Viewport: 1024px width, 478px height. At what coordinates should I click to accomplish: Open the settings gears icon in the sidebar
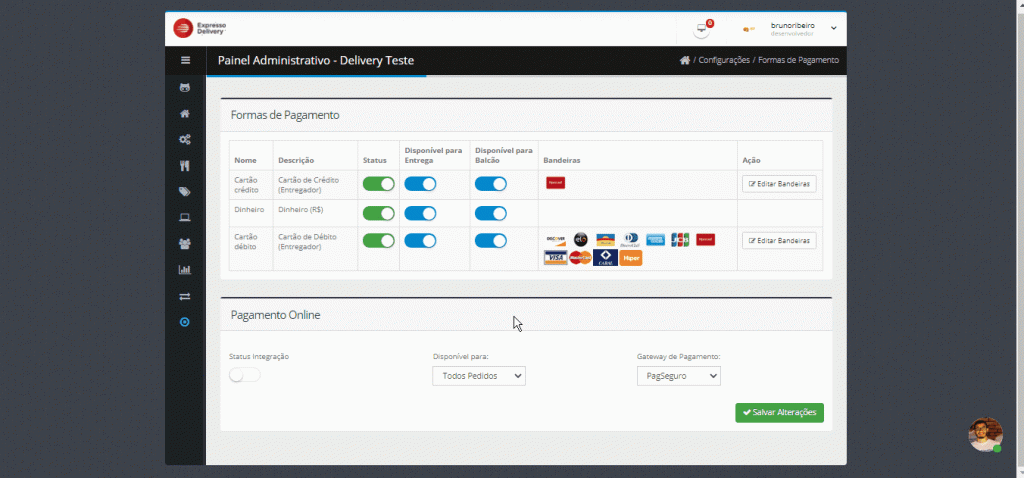[185, 140]
